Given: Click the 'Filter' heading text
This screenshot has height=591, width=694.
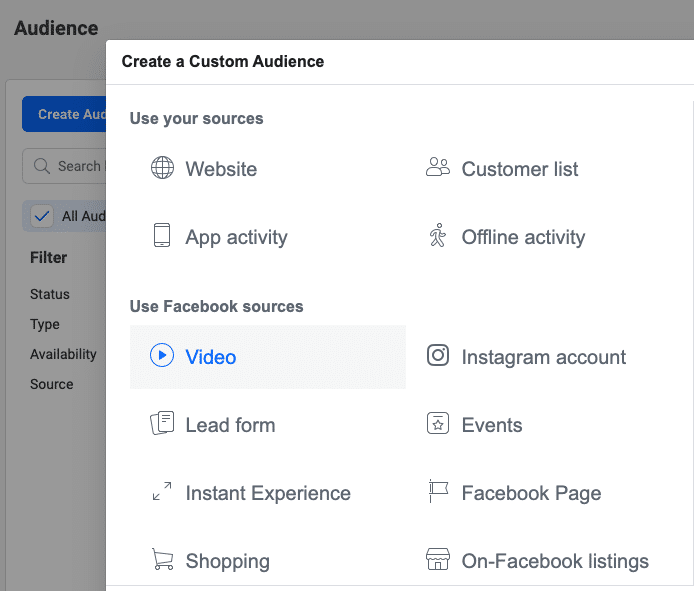Looking at the screenshot, I should [x=48, y=257].
